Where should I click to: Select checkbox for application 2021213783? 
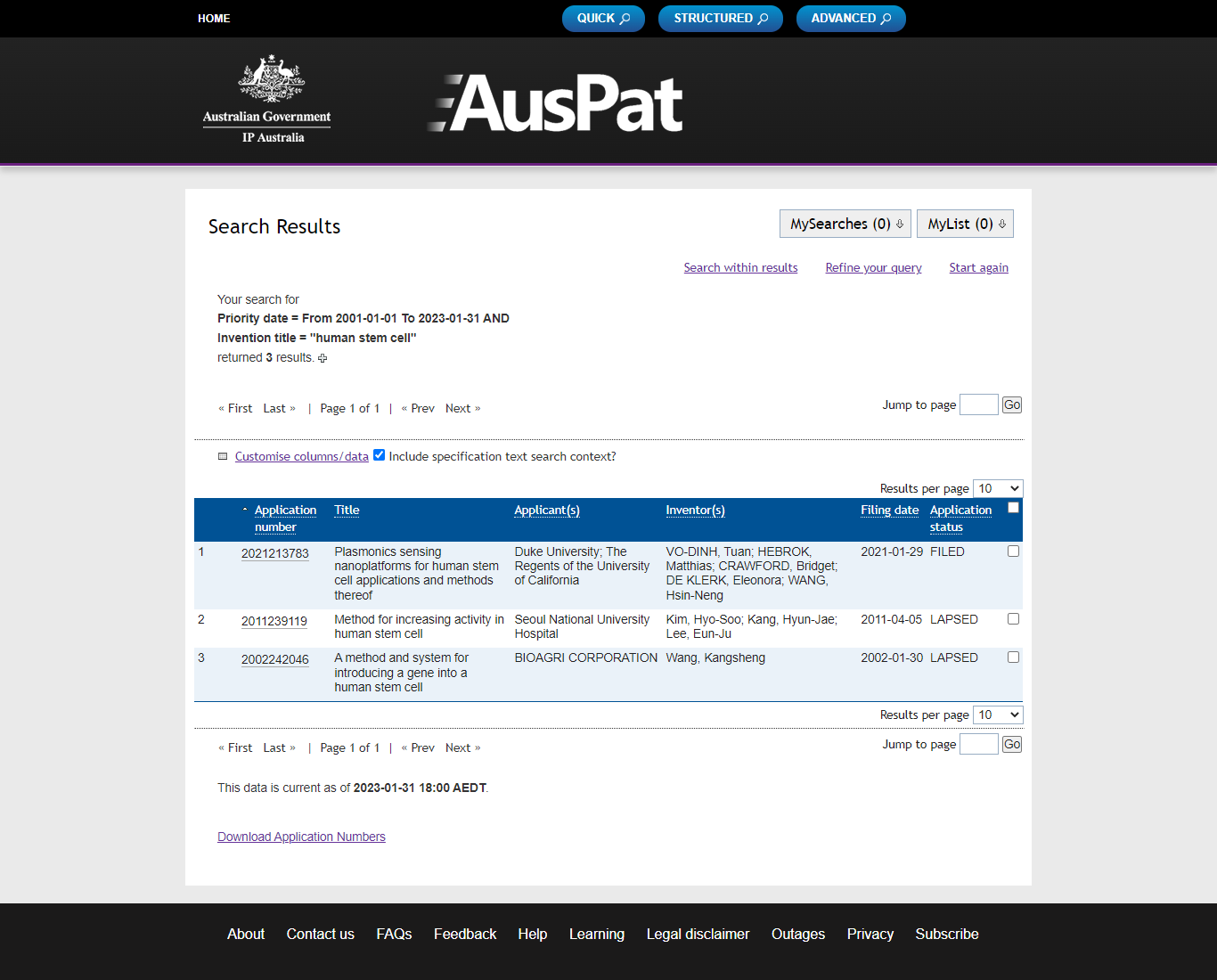click(x=1013, y=551)
